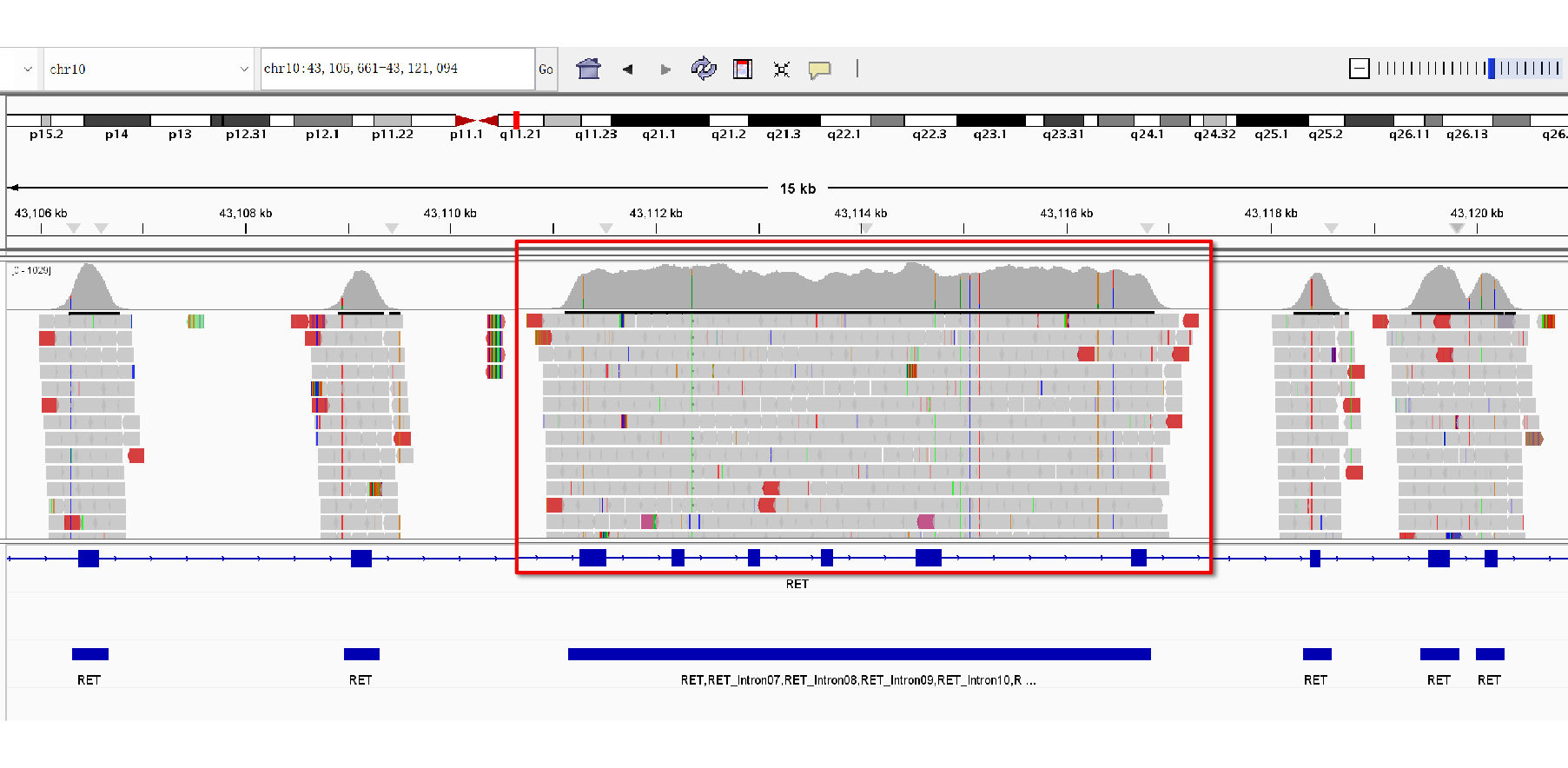
Task: Refresh the view with the circular arrows icon
Action: pos(703,69)
